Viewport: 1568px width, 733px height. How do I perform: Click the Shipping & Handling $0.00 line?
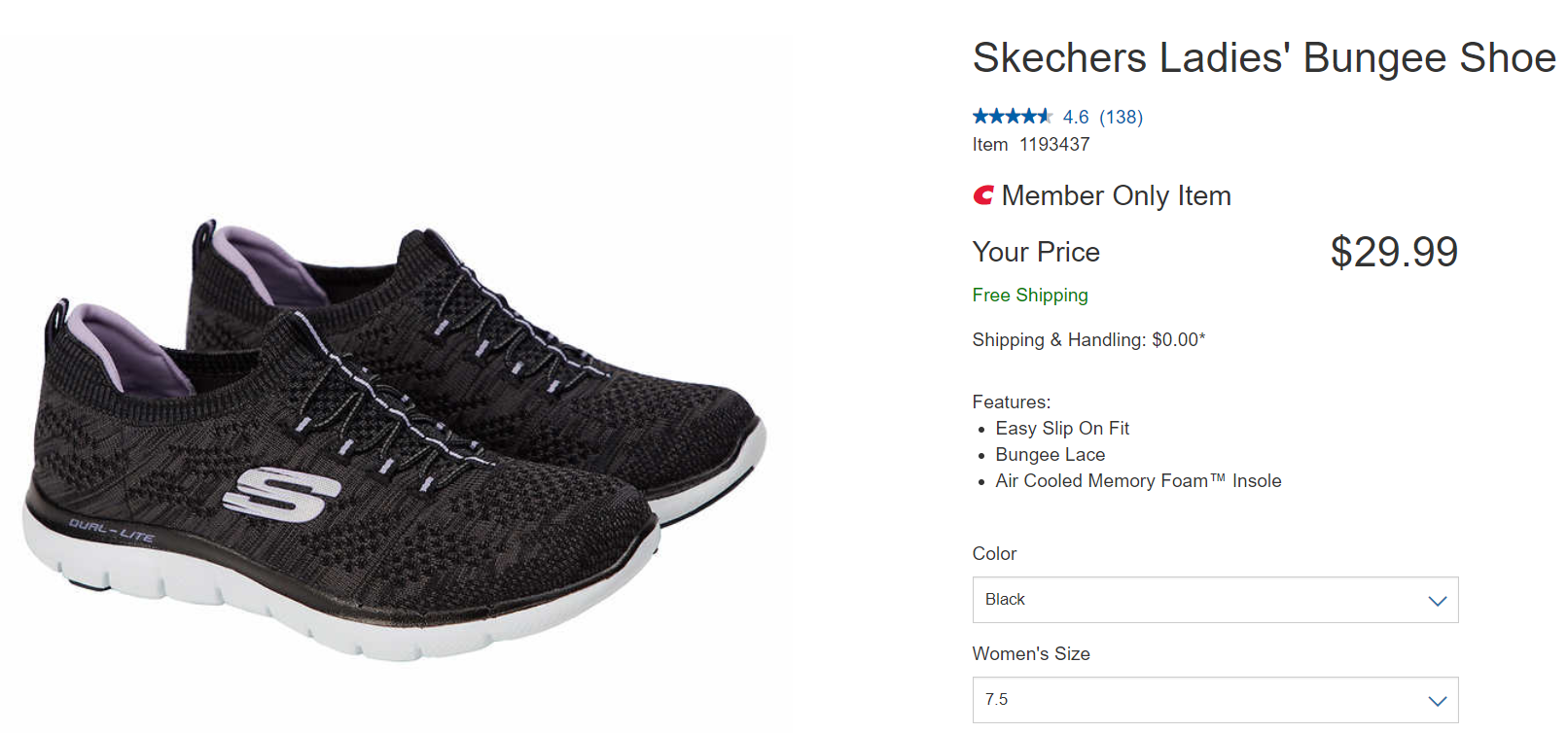(x=1087, y=340)
